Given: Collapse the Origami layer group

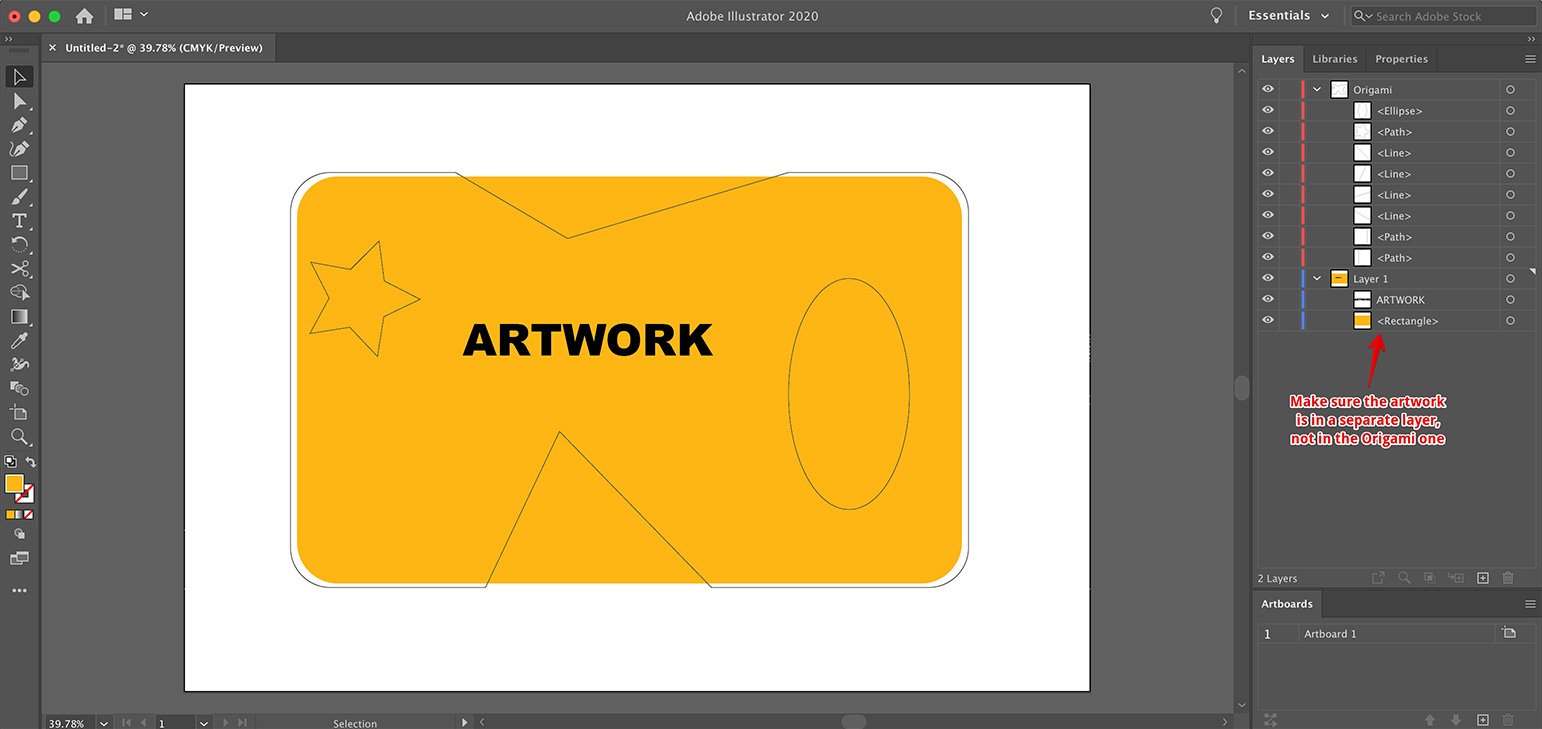Looking at the screenshot, I should (1316, 89).
